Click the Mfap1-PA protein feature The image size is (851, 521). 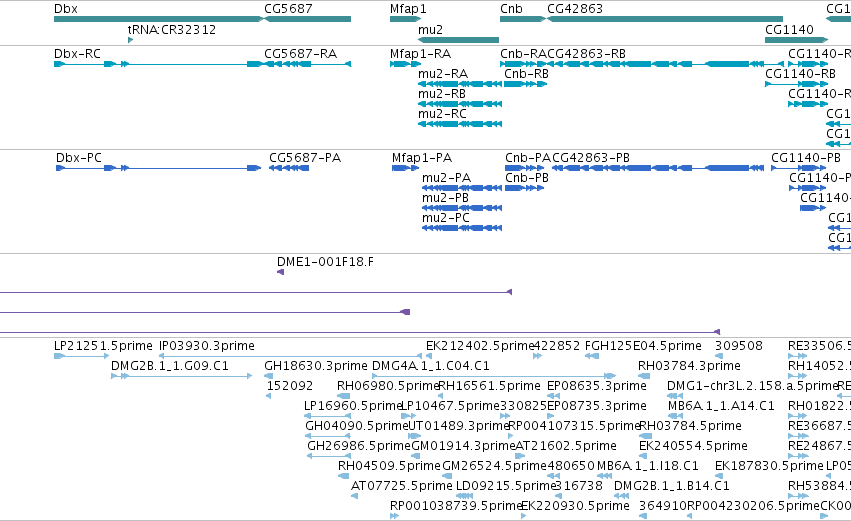405,168
